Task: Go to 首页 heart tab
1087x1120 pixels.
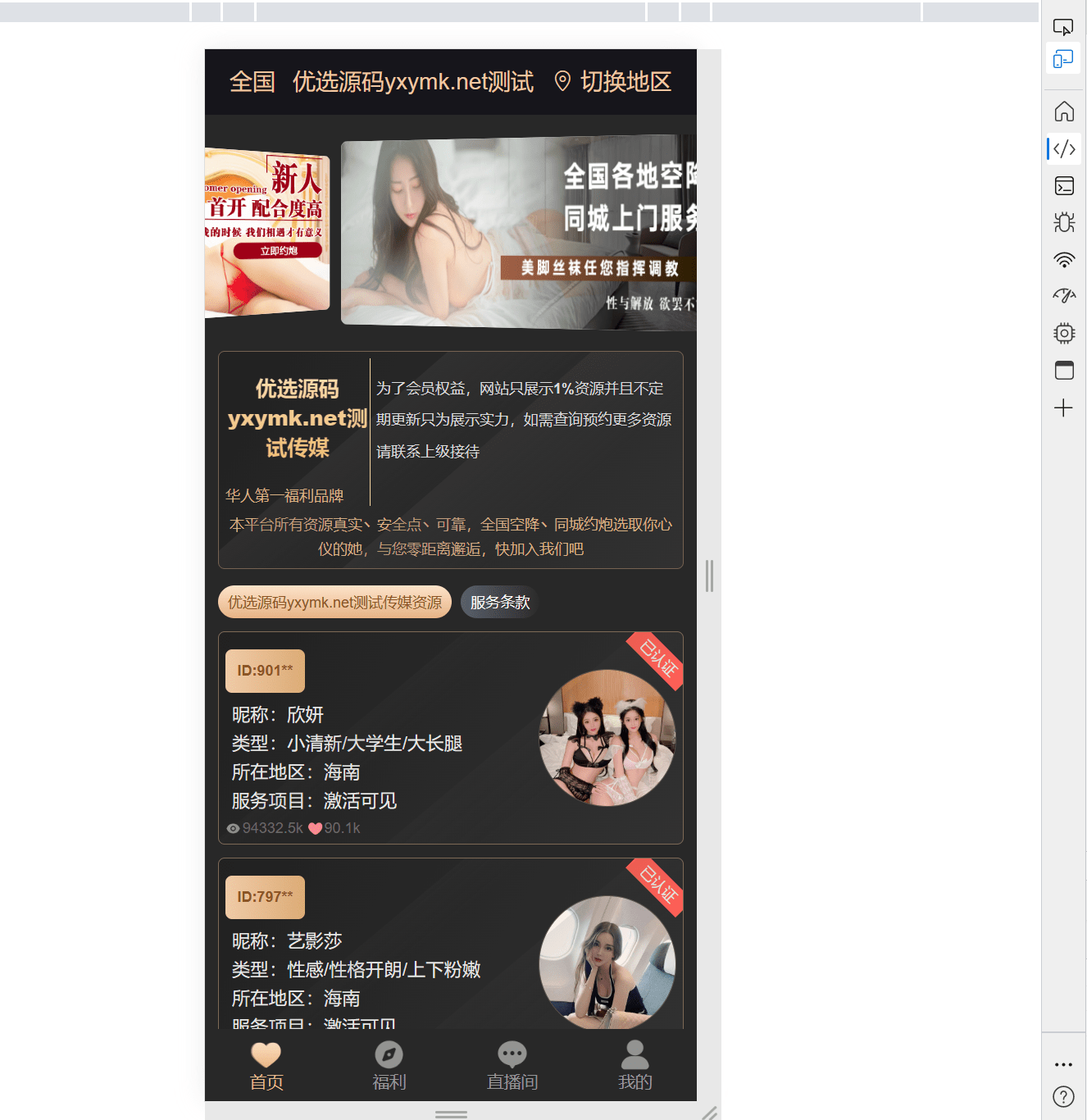Action: point(266,1066)
